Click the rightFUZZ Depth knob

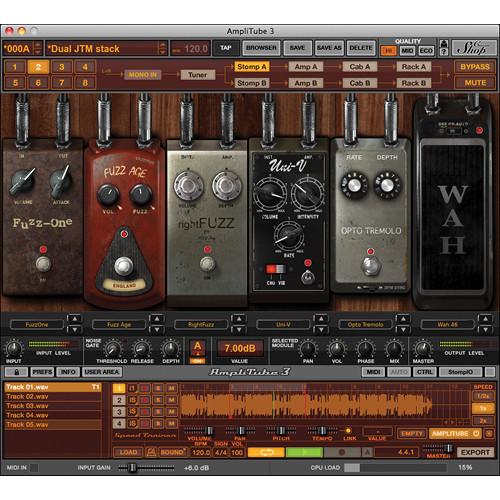227,185
